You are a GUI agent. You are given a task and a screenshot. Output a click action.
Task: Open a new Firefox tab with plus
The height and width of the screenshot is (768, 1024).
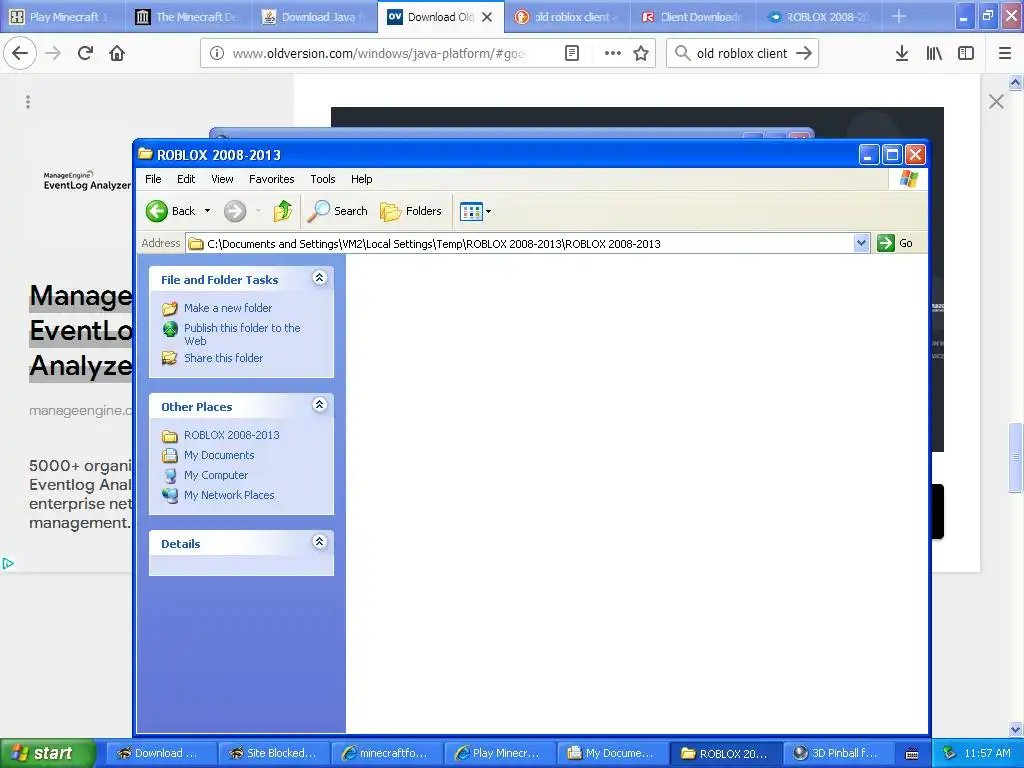click(x=899, y=16)
